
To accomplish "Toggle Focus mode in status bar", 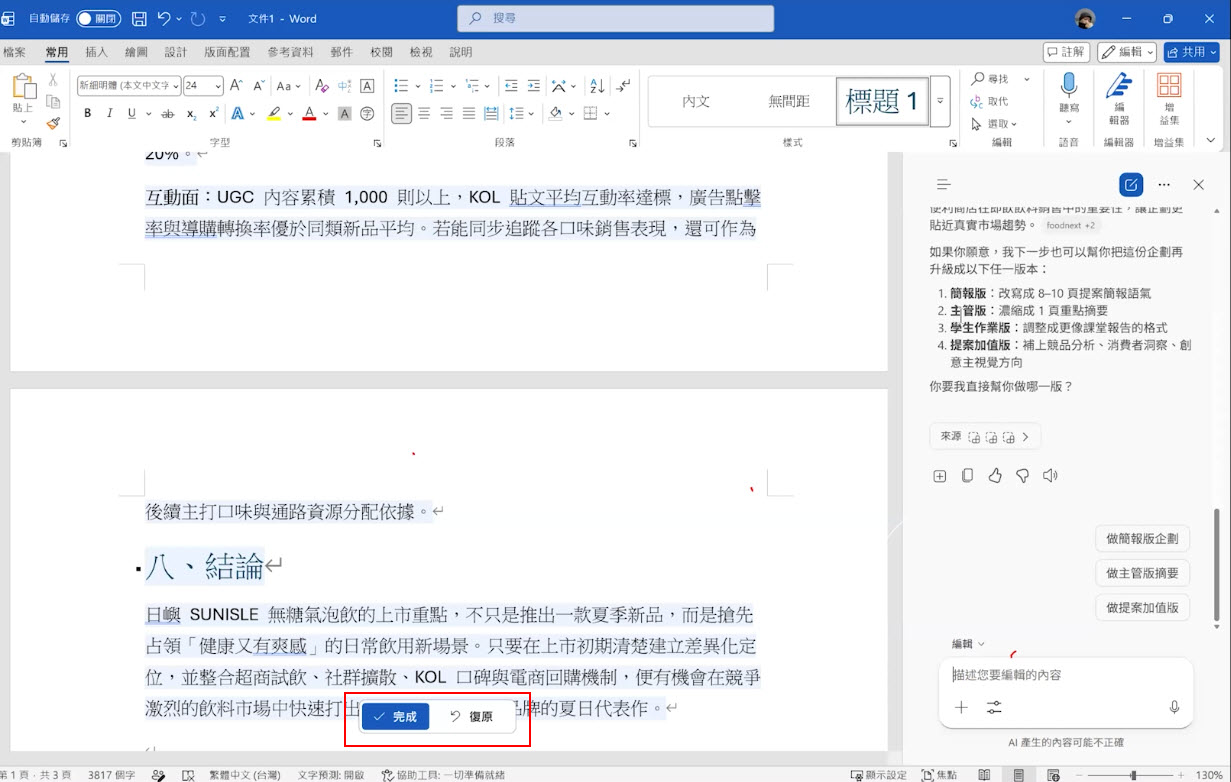I will pos(939,775).
